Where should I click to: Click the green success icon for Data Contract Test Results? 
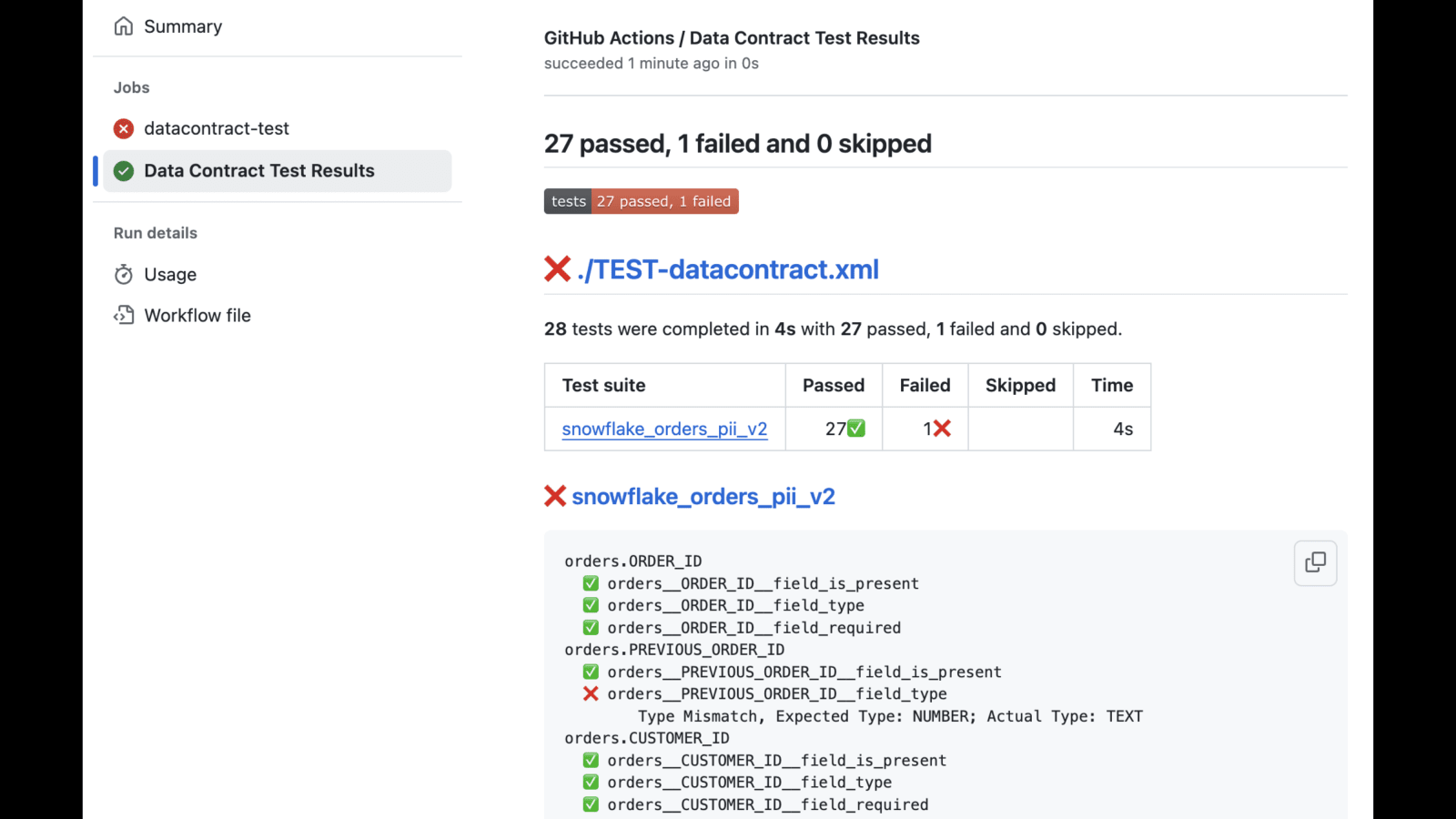124,171
